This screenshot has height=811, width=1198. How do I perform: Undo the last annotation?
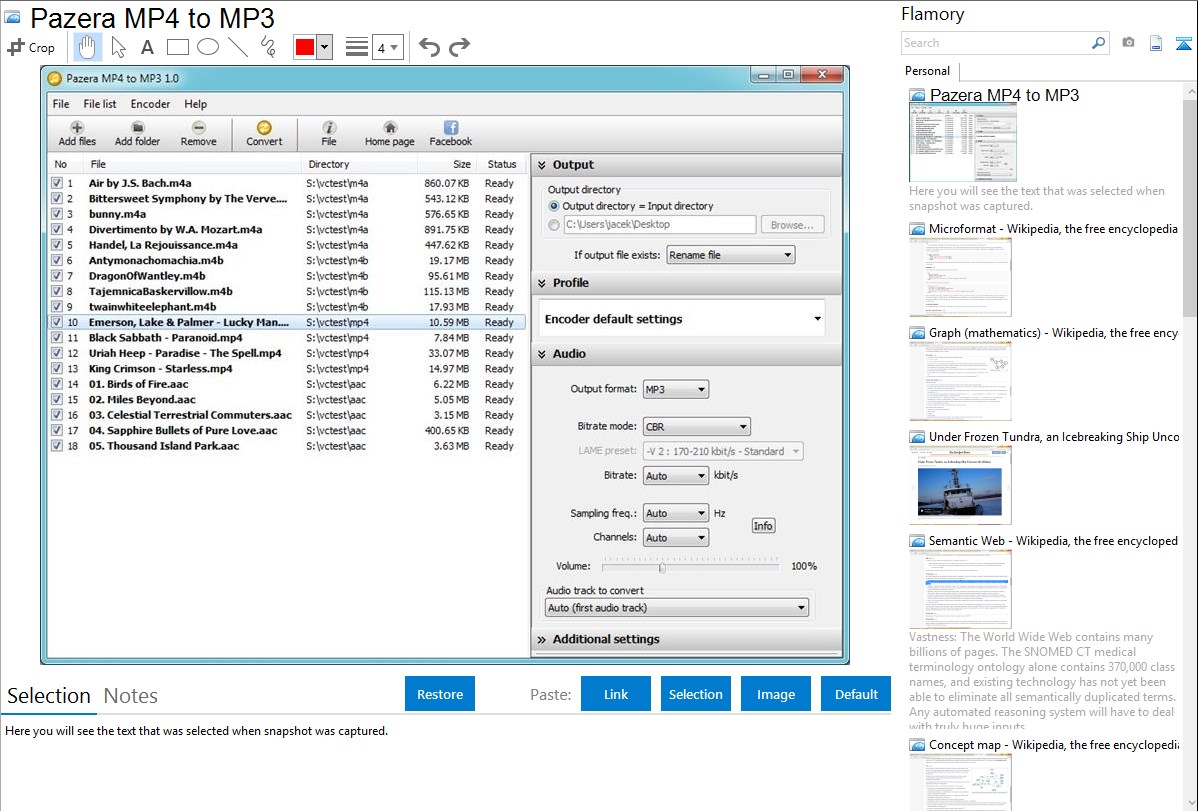point(429,47)
